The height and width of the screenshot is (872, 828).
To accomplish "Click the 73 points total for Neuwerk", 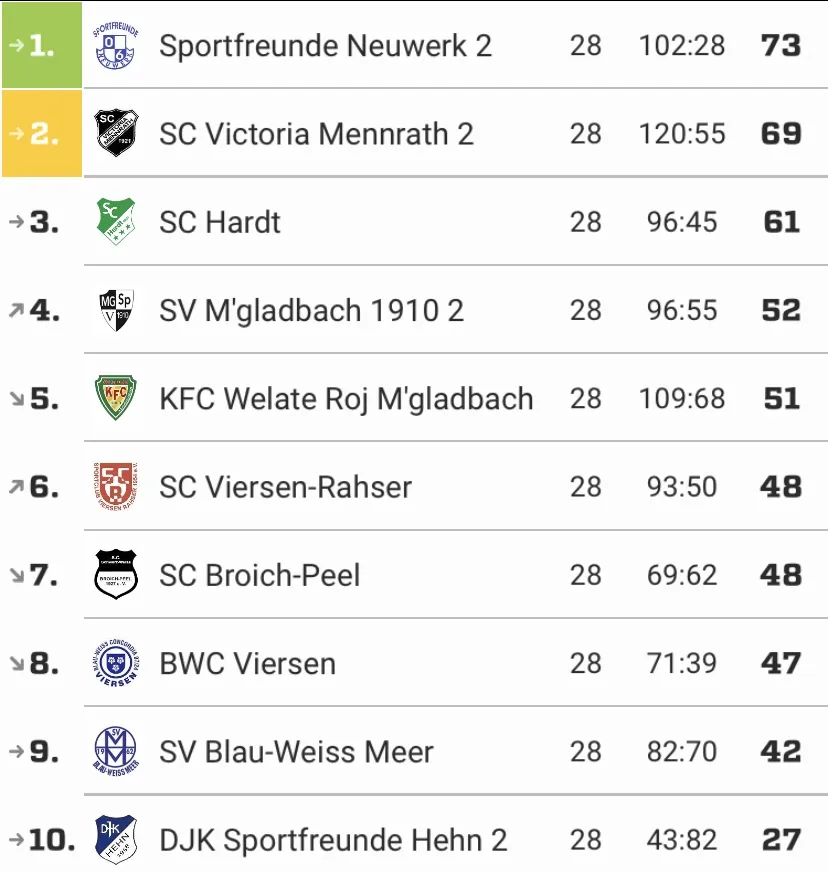I will [x=781, y=46].
